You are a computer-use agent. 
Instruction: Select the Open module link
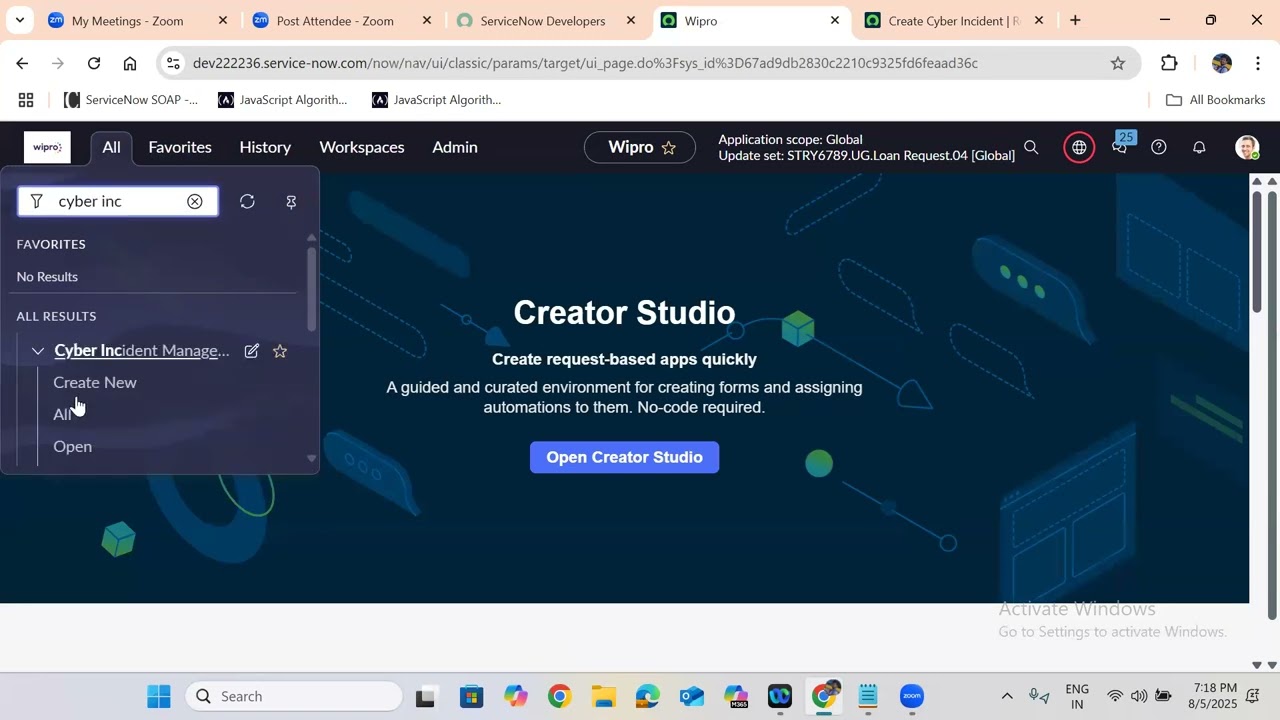72,446
